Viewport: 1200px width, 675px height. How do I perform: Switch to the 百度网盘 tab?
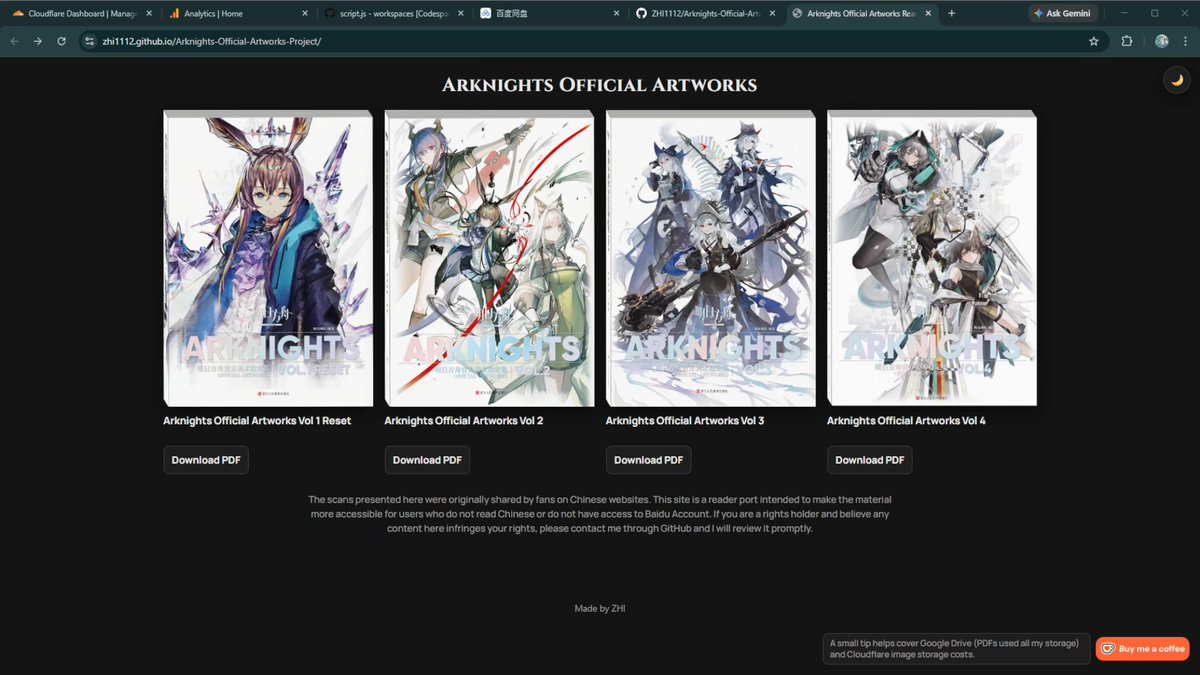(549, 14)
